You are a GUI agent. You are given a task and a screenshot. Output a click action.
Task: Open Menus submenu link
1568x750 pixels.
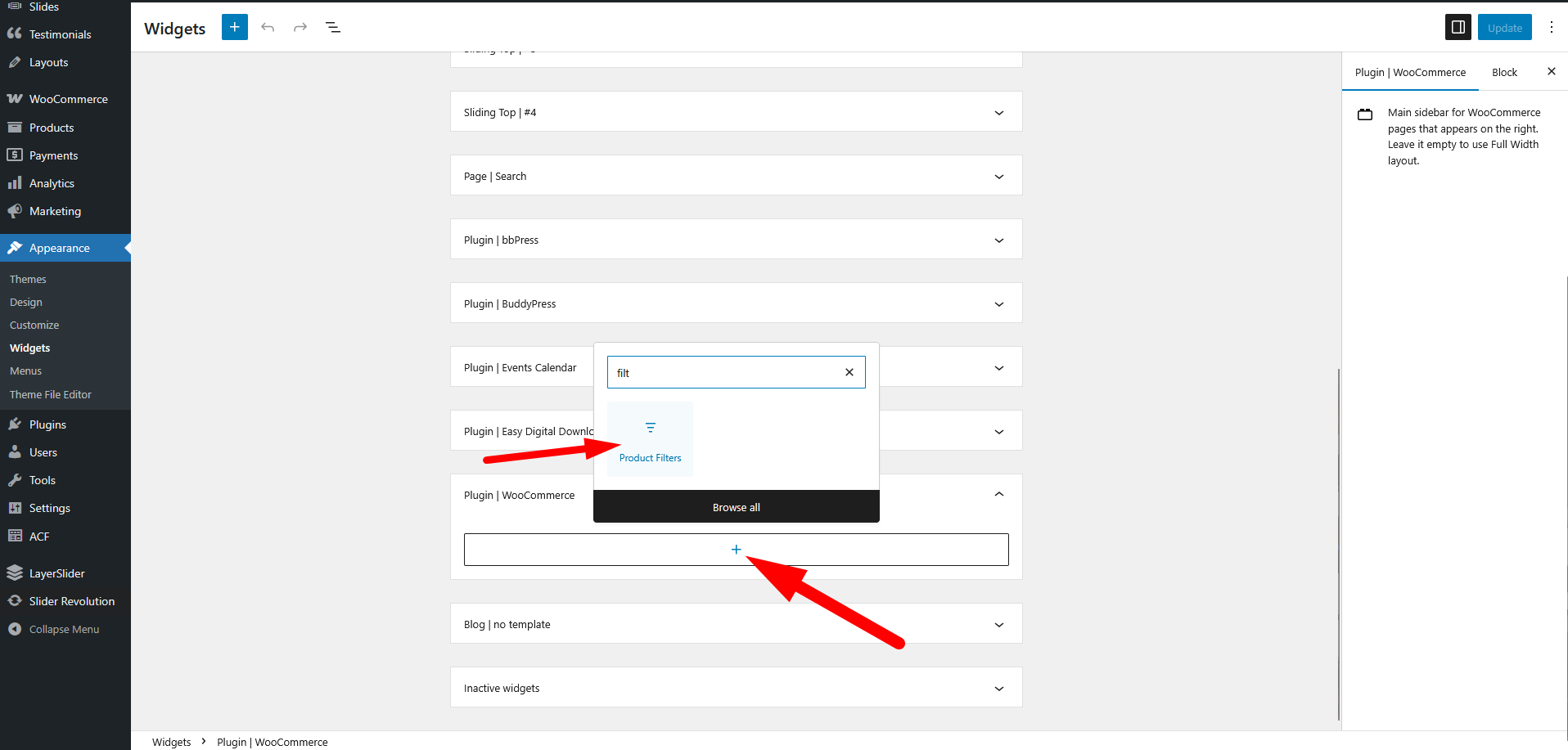point(25,371)
